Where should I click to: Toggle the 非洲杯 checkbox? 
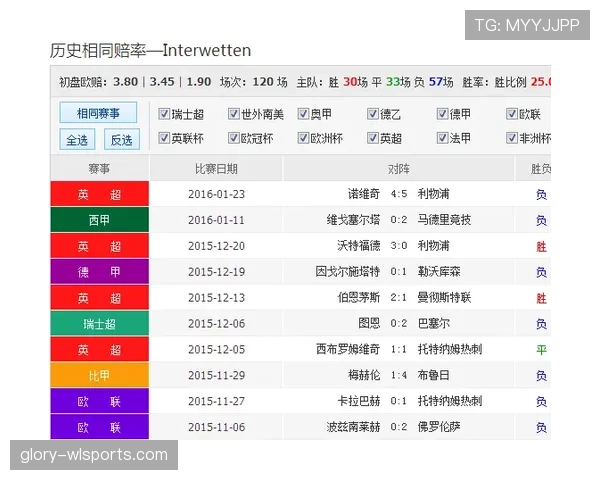point(512,138)
